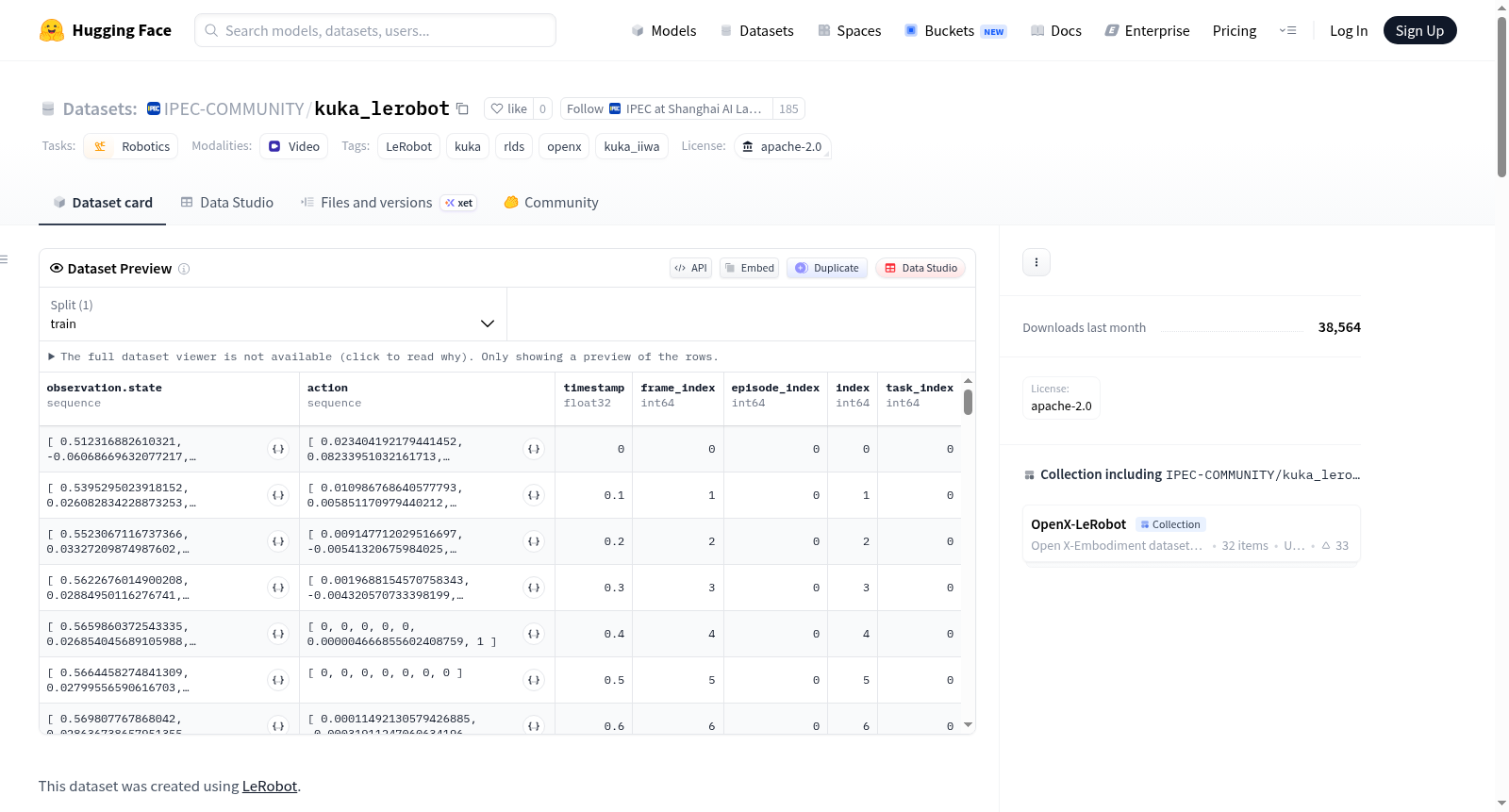
Task: Click the Duplicate button
Action: coord(827,268)
